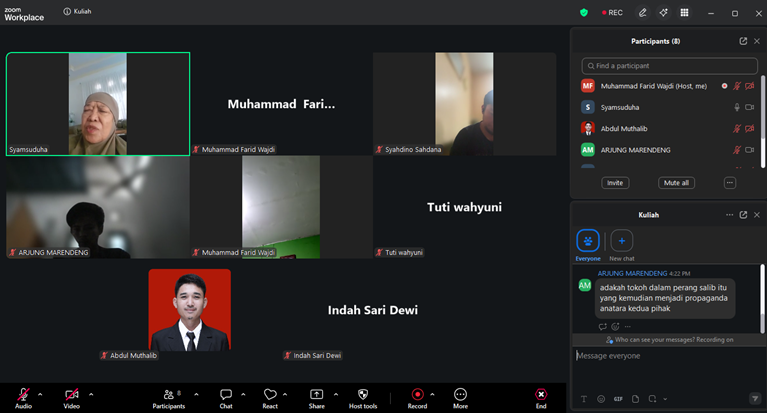
Task: Stop recording with the Record button
Action: tap(417, 398)
